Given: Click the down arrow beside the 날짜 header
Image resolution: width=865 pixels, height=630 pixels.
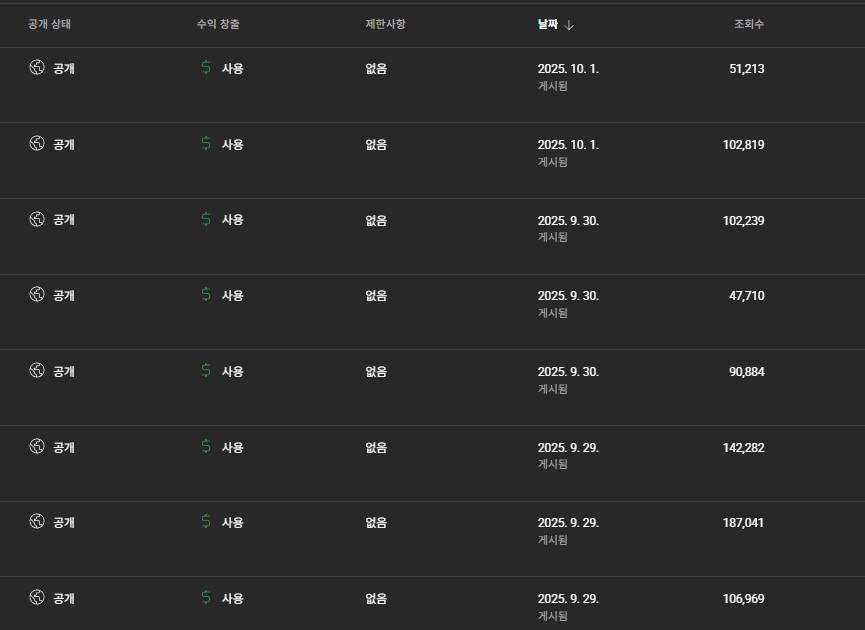Looking at the screenshot, I should pyautogui.click(x=570, y=24).
